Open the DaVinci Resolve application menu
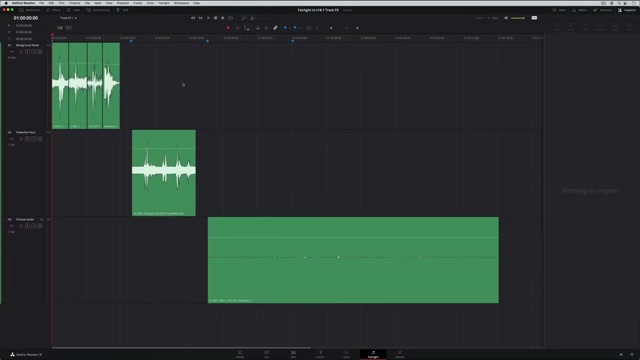This screenshot has height=360, width=640. click(23, 3)
